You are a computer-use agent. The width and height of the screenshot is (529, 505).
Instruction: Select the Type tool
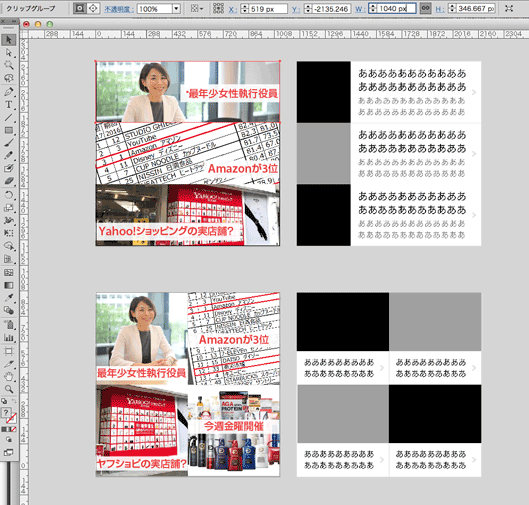[9, 105]
